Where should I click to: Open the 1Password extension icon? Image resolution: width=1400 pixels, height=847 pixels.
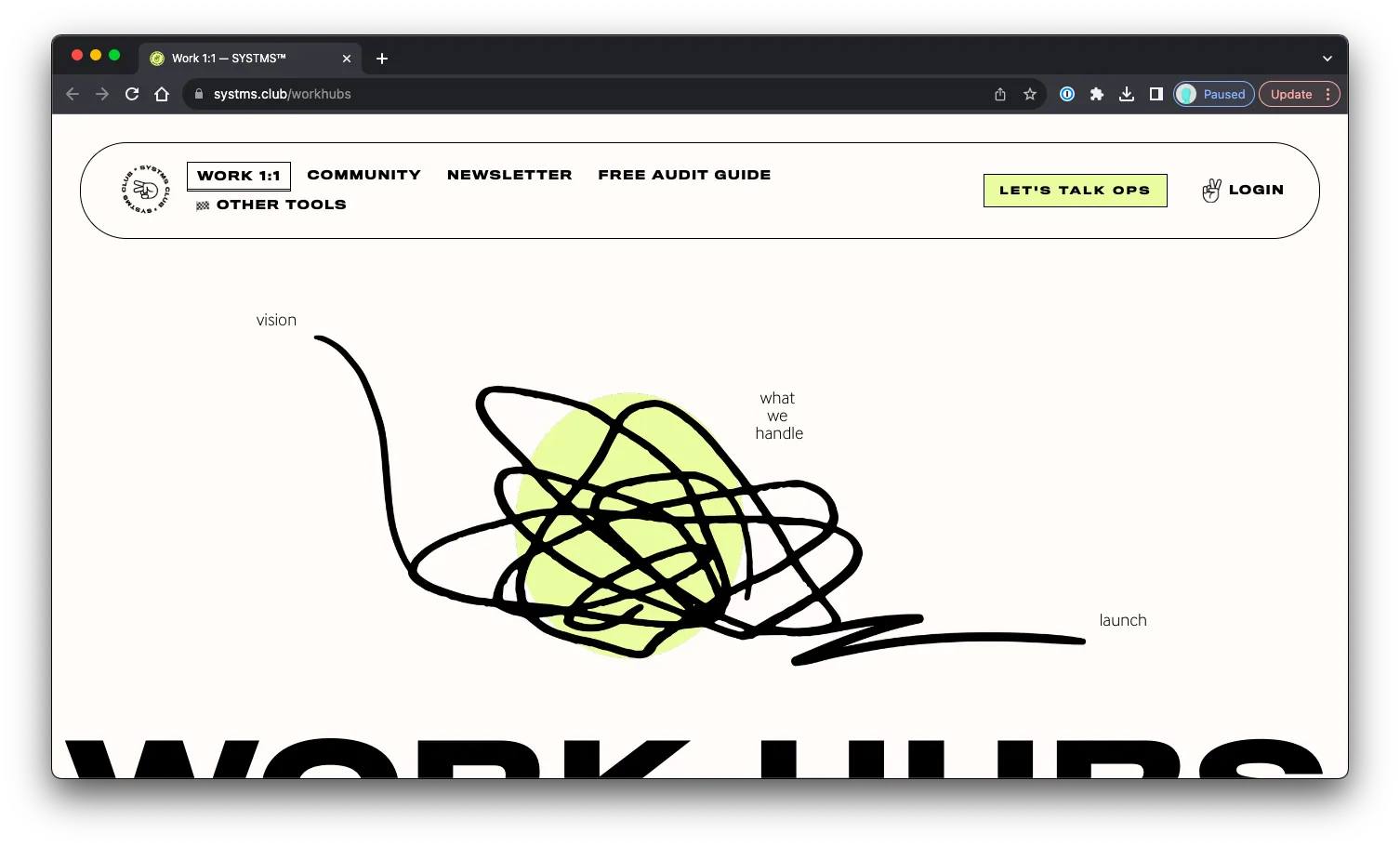coord(1067,94)
